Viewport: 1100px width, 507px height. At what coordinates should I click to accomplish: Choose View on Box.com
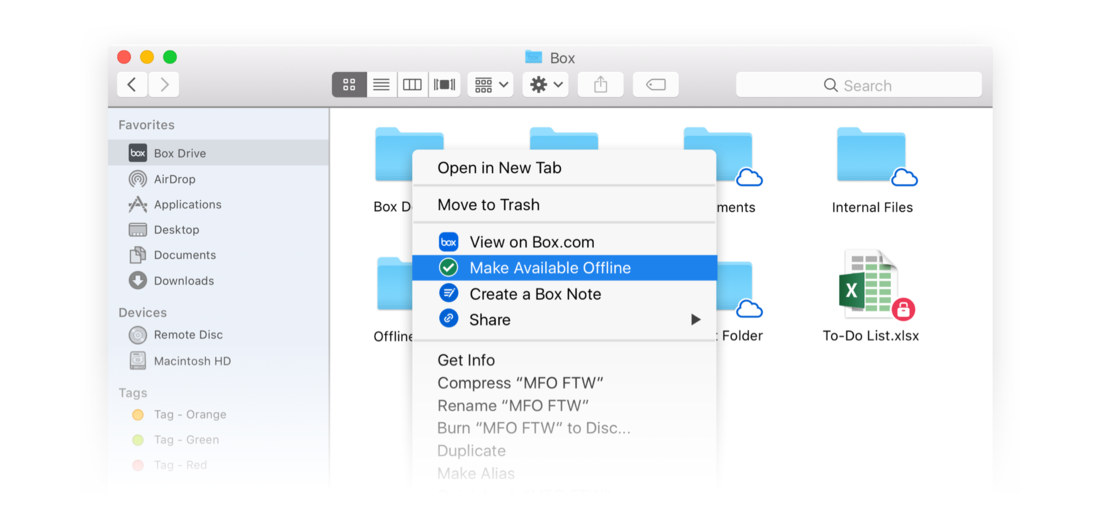coord(564,242)
